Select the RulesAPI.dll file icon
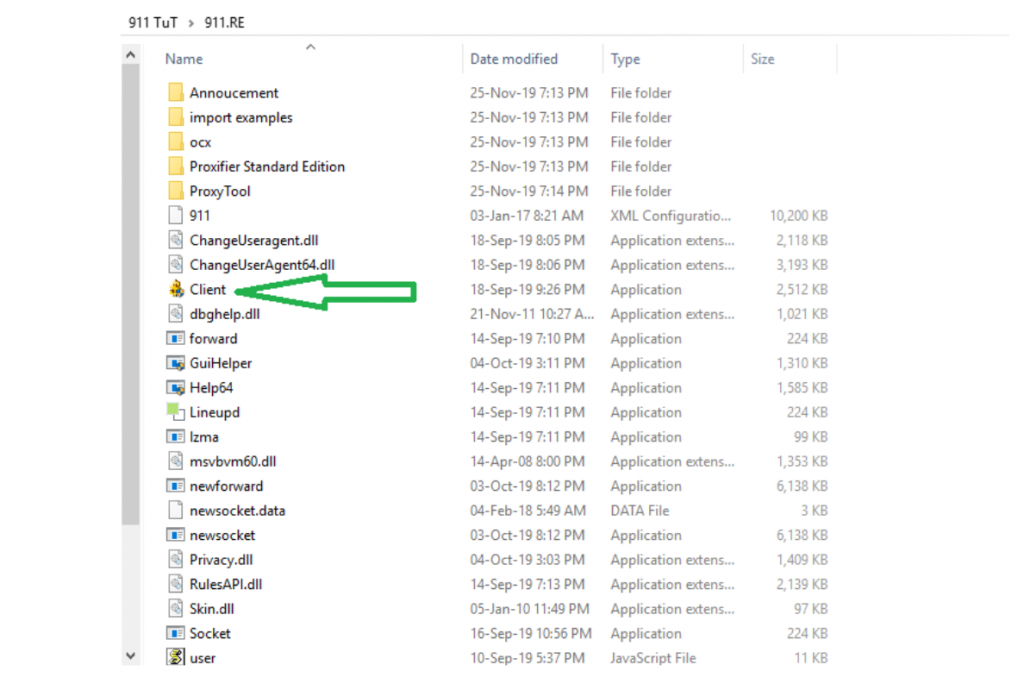1024x690 pixels. pos(176,584)
